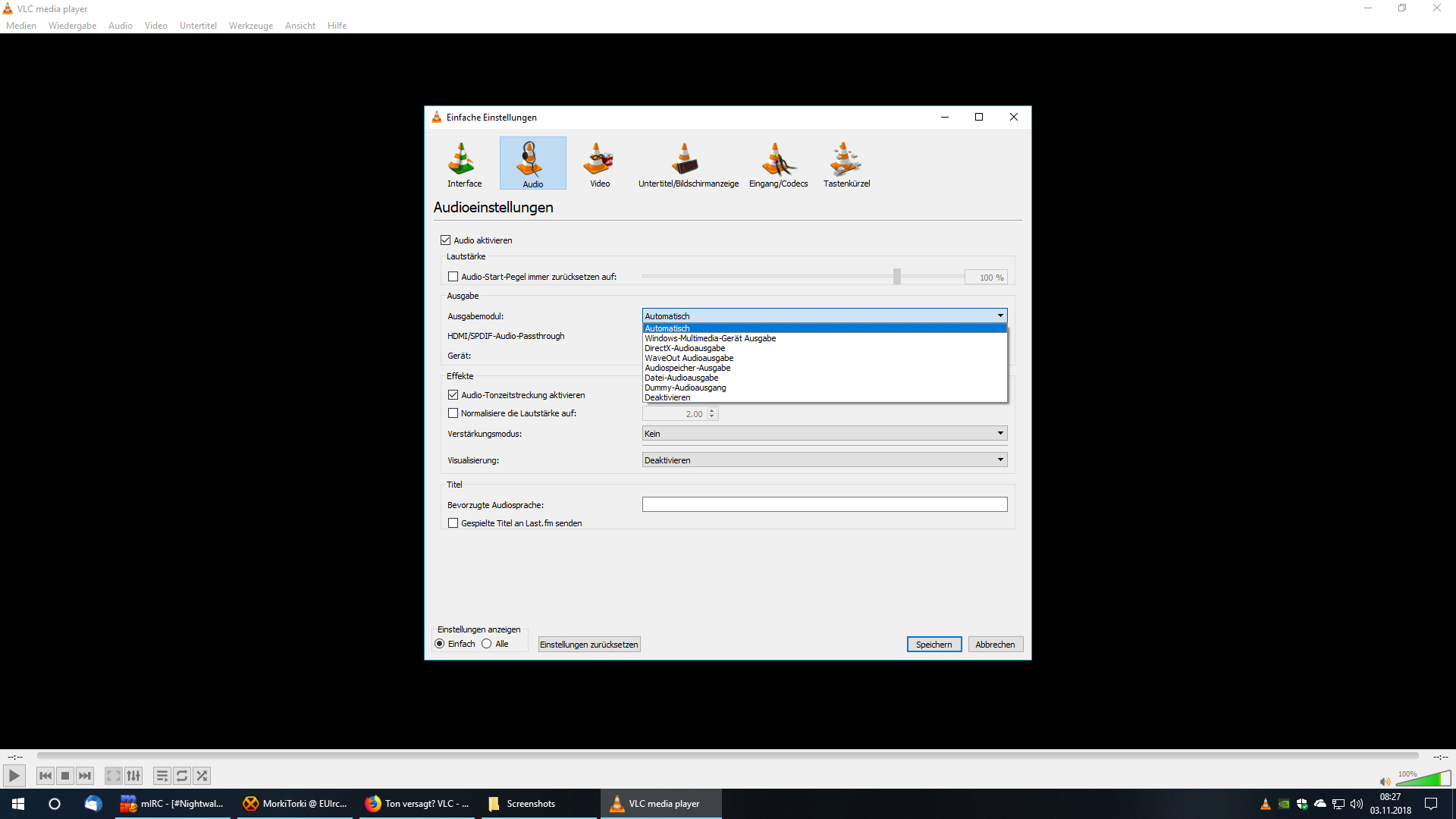This screenshot has width=1456, height=819.
Task: Open system tray volume icon
Action: (1357, 804)
